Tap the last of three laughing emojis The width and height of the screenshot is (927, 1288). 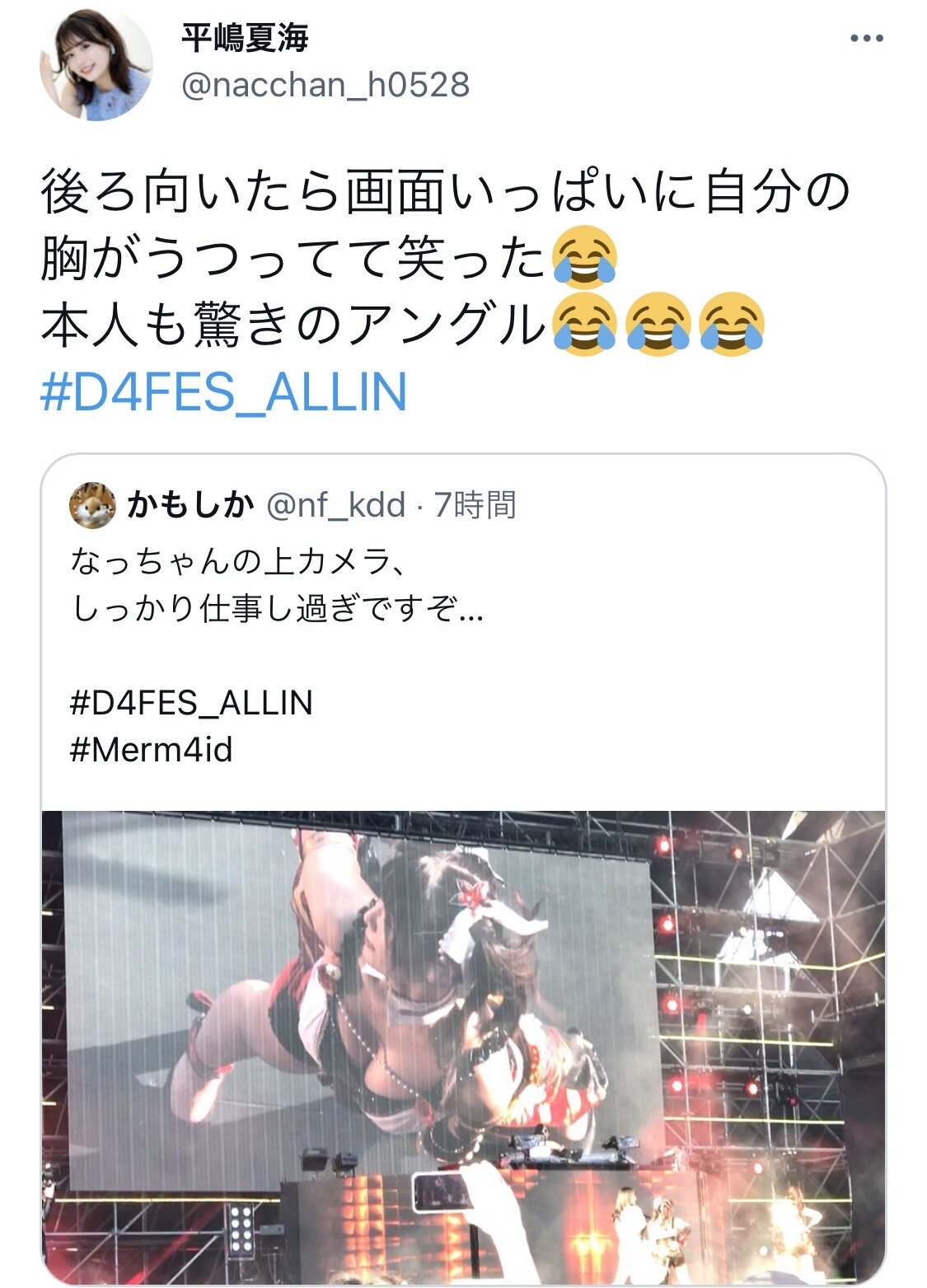(x=732, y=325)
